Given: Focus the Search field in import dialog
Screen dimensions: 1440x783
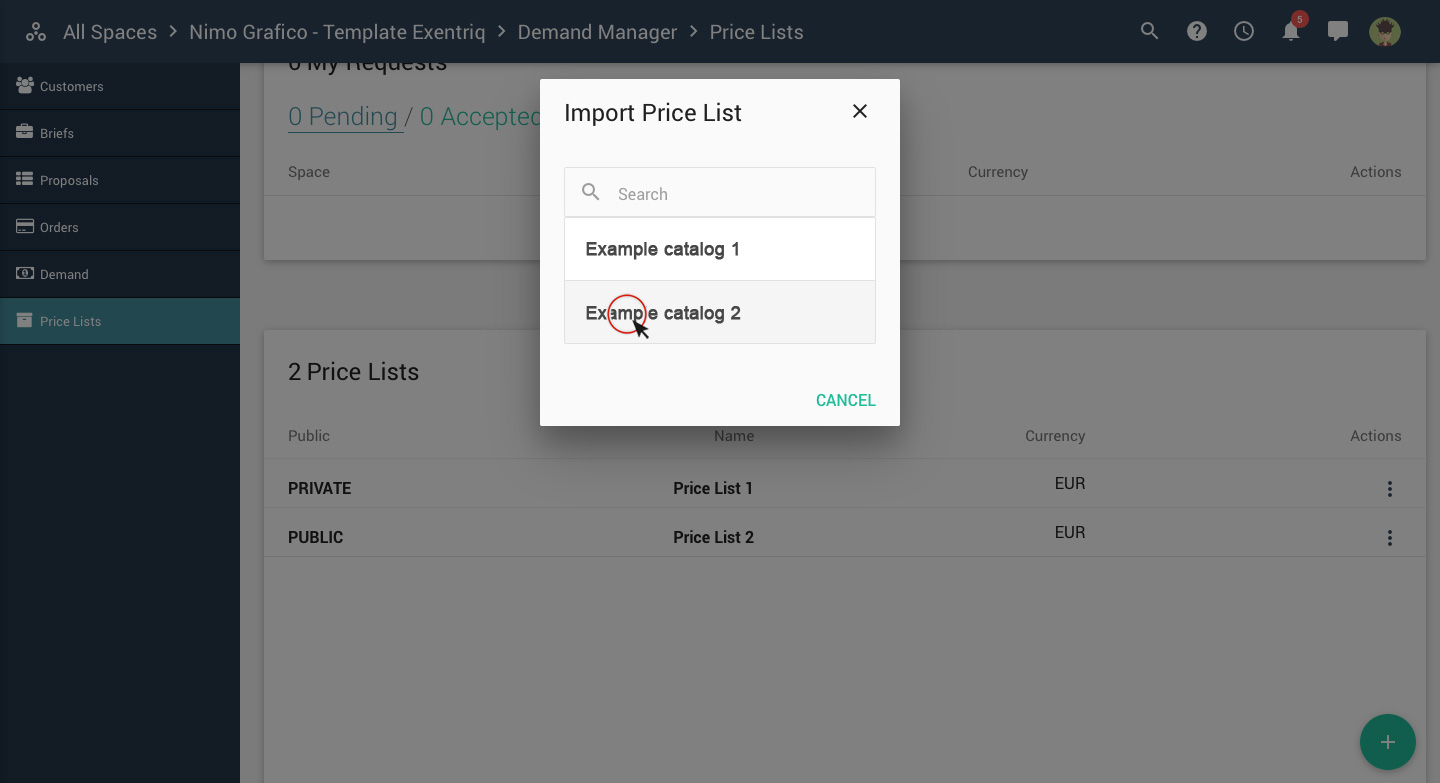Looking at the screenshot, I should point(720,193).
